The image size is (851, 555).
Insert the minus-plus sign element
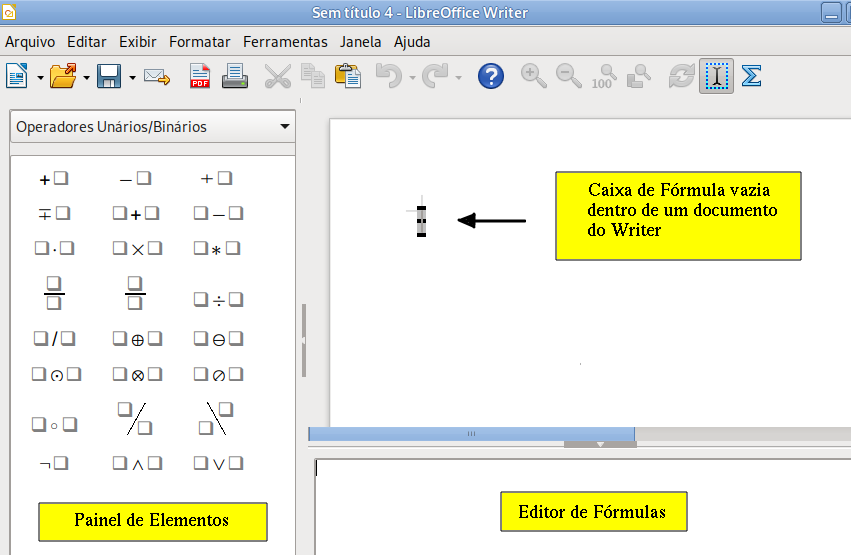(54, 213)
